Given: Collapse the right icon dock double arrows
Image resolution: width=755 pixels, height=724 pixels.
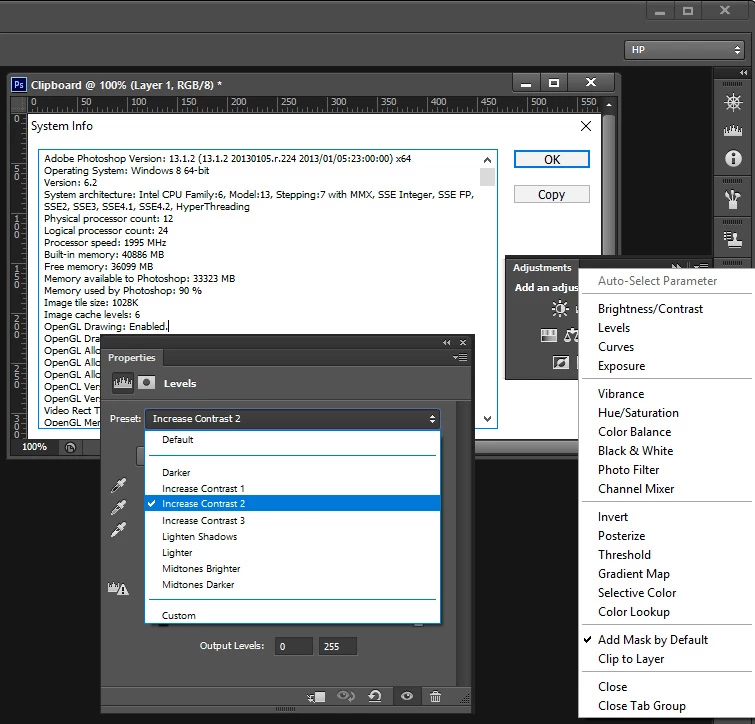Looking at the screenshot, I should (x=743, y=73).
